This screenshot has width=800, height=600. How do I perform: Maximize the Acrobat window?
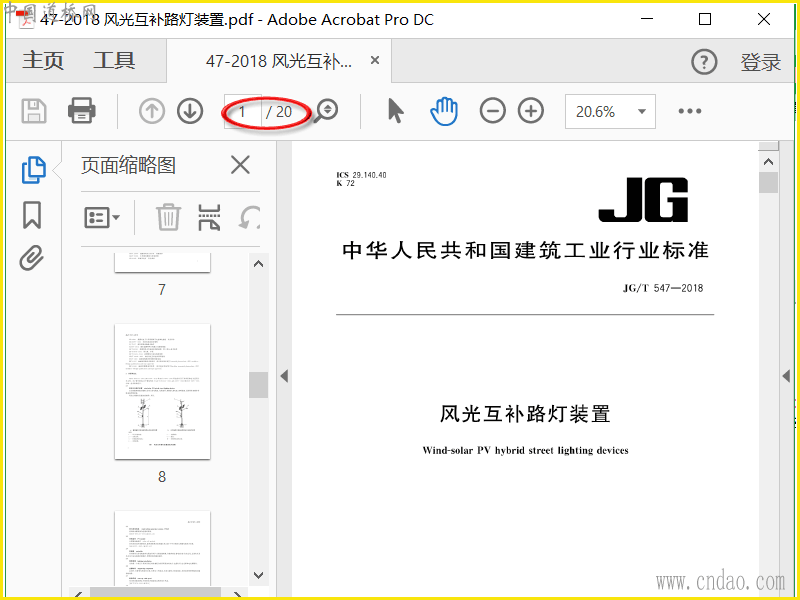[x=705, y=19]
